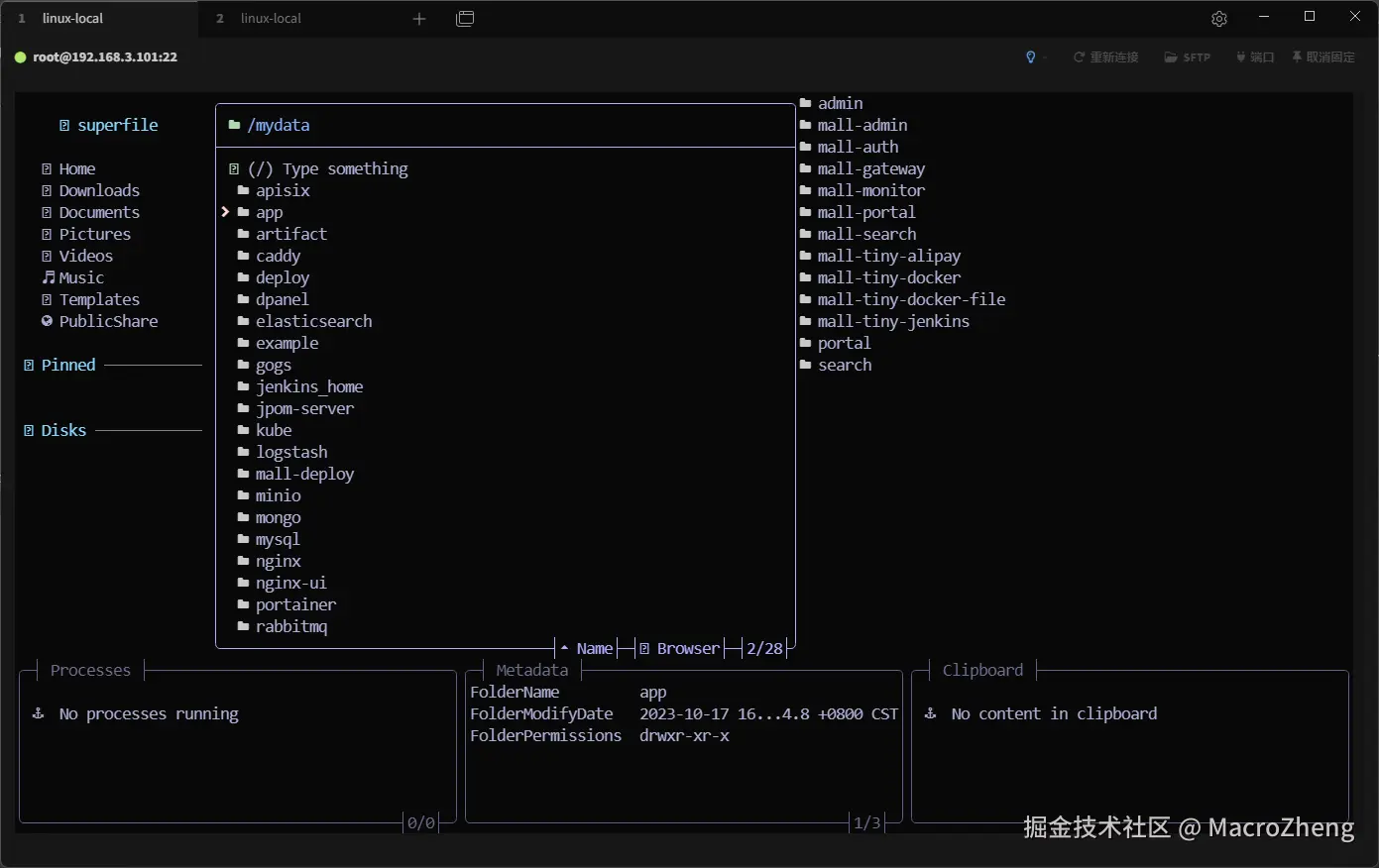Open the SFTP panel

click(x=1187, y=57)
